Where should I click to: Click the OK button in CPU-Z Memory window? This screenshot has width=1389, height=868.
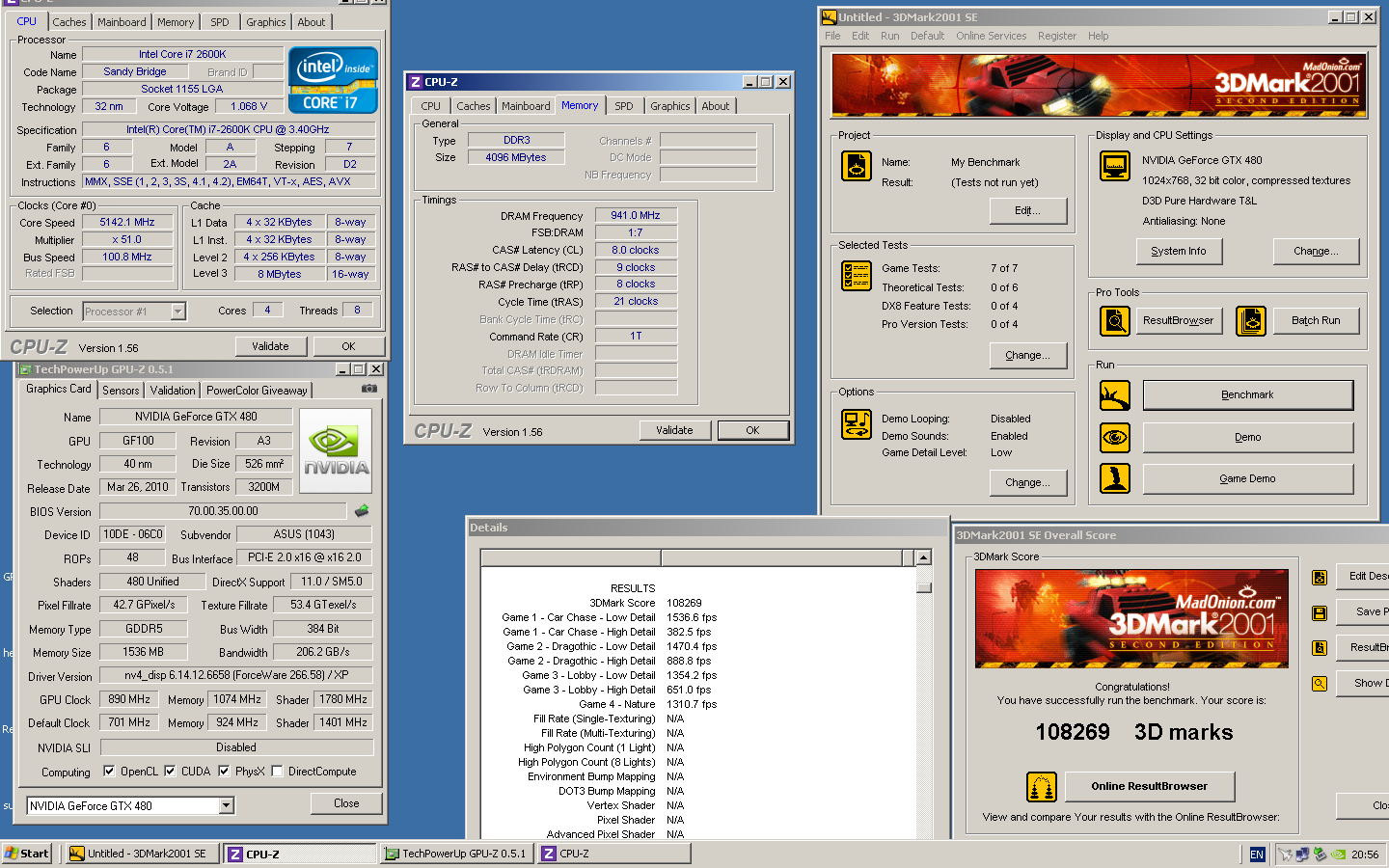[x=753, y=430]
